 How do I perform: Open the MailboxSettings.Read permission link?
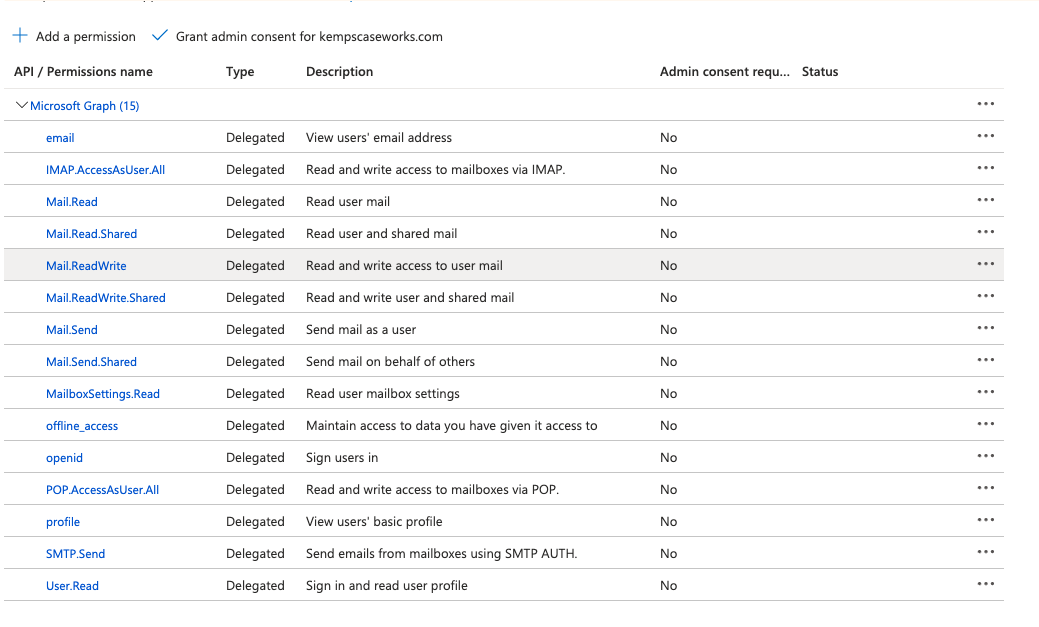point(103,394)
